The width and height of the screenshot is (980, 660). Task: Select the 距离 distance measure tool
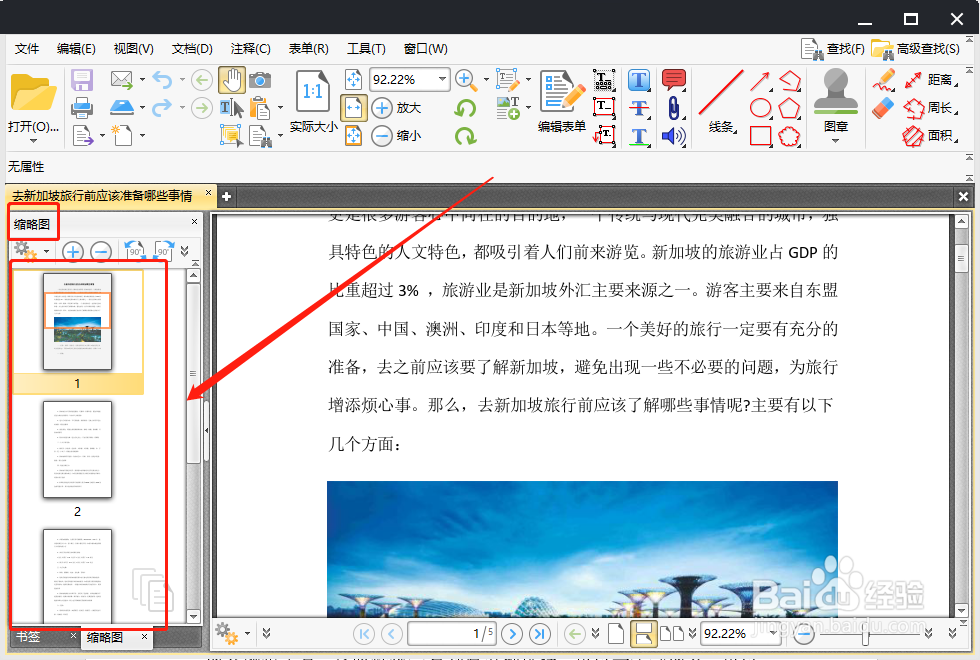click(x=929, y=80)
